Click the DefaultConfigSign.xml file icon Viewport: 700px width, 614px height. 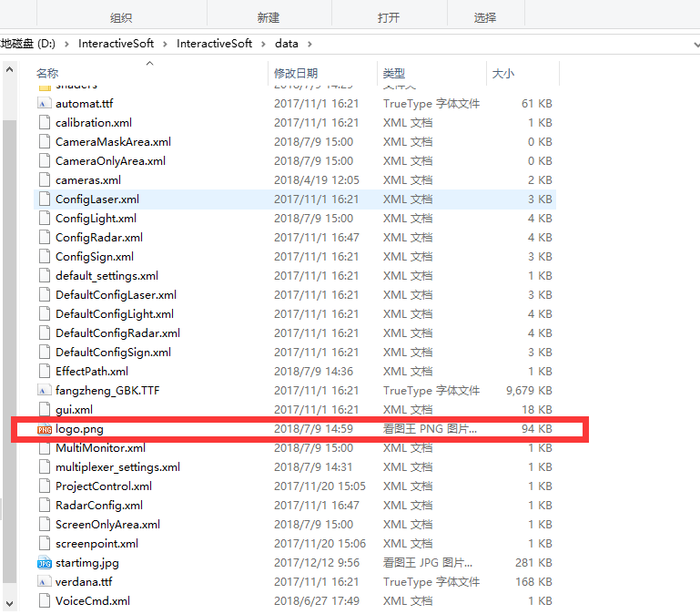coord(44,352)
